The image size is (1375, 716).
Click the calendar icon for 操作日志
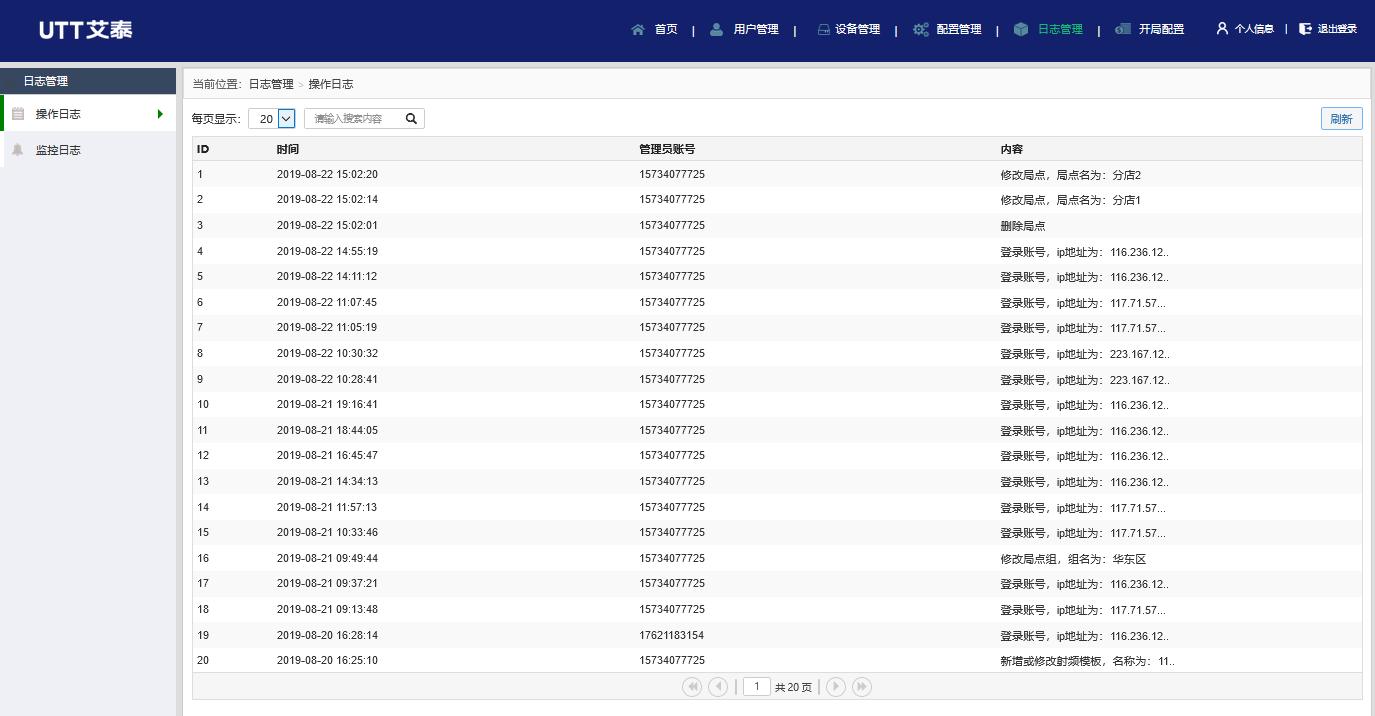pyautogui.click(x=17, y=113)
